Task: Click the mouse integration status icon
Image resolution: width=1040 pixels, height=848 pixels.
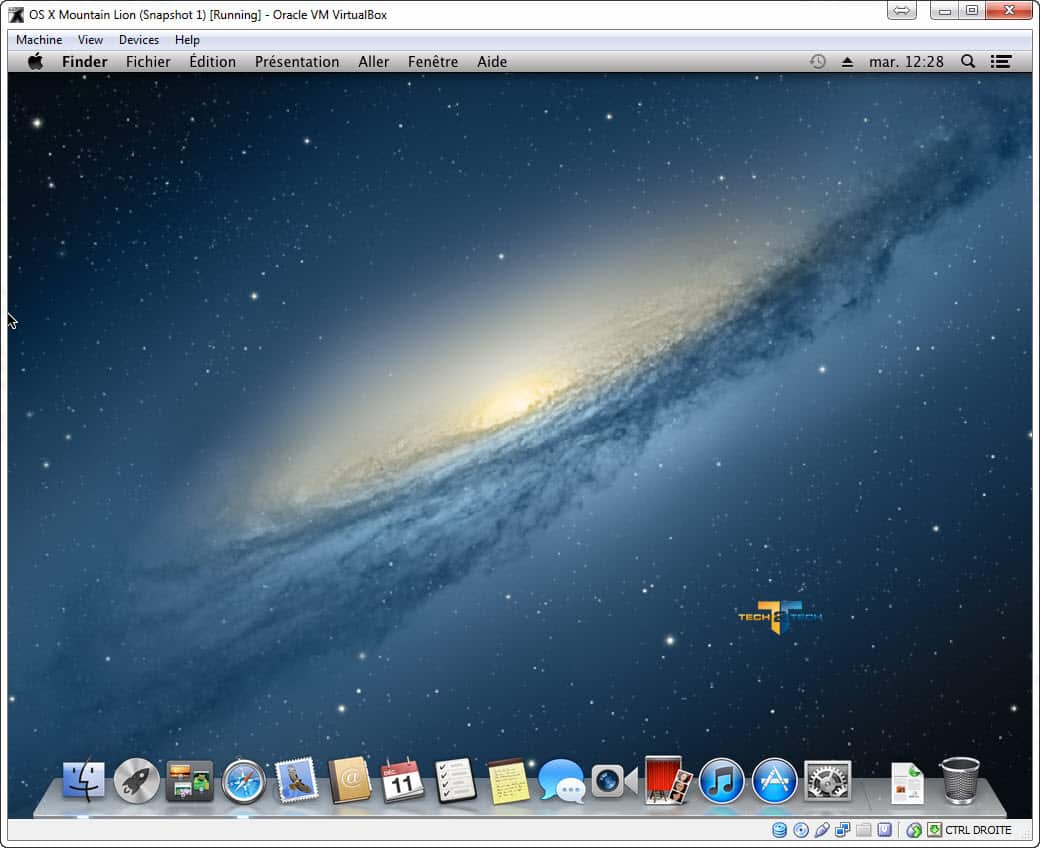Action: [914, 829]
